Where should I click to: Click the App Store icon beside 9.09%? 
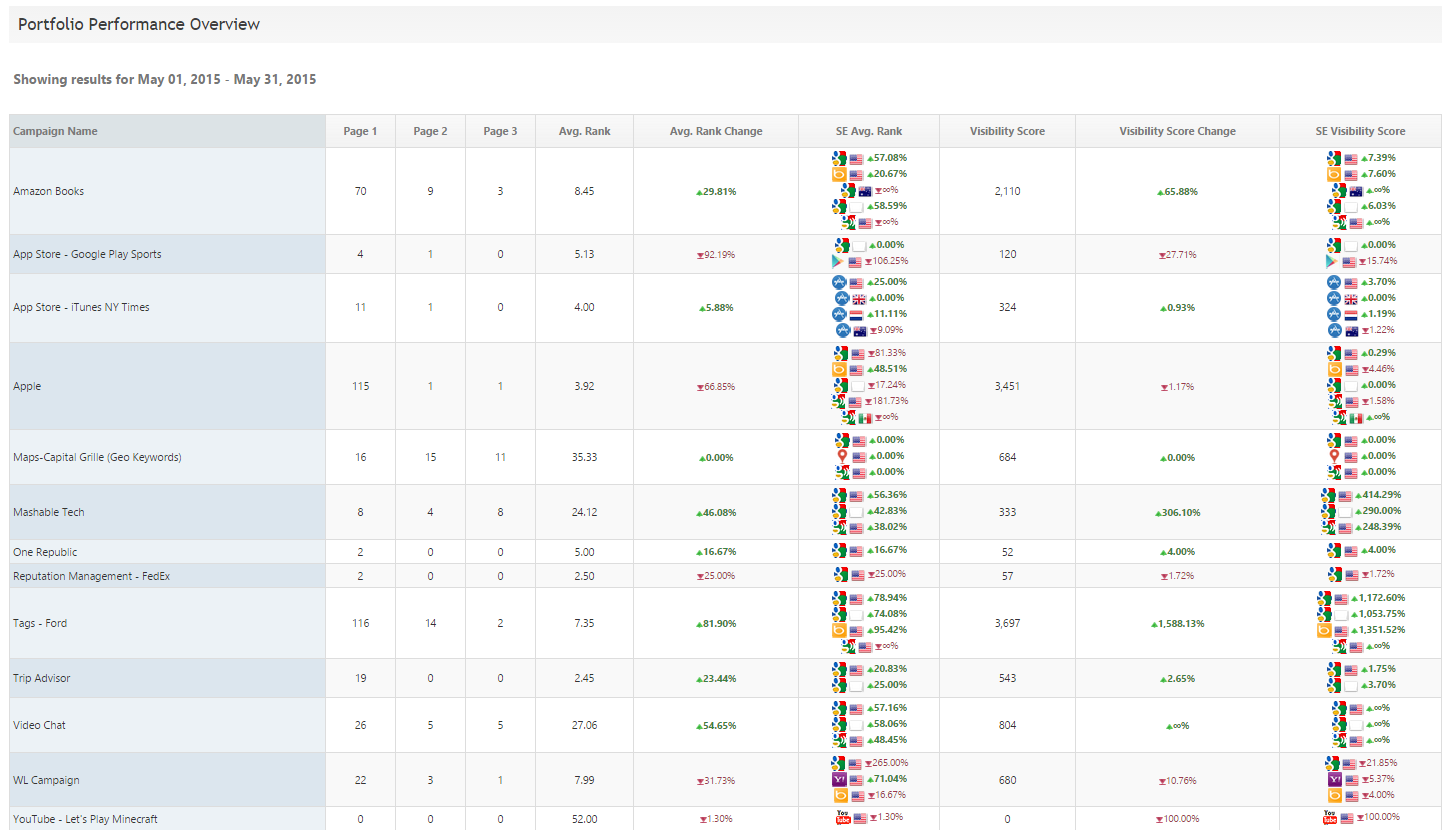[842, 330]
